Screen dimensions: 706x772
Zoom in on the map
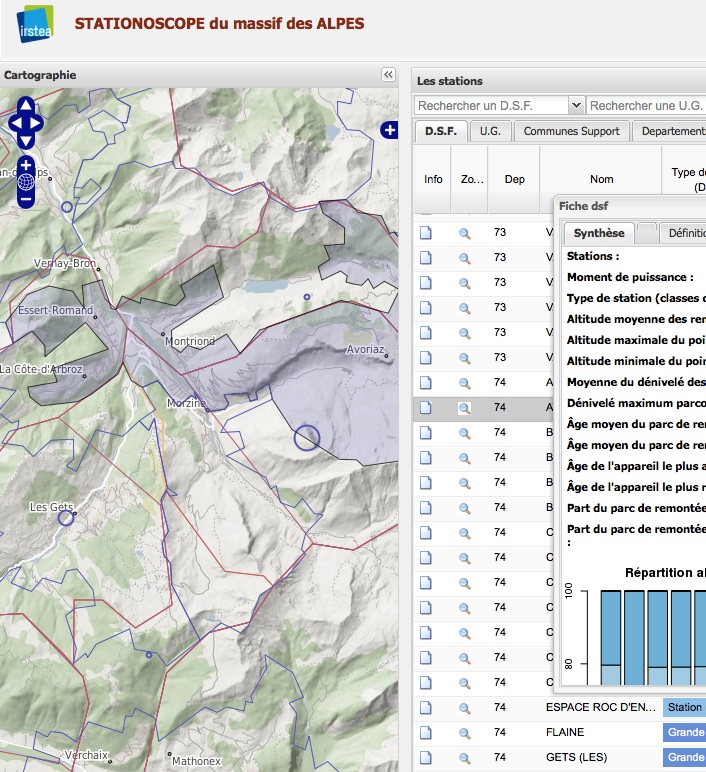[26, 164]
